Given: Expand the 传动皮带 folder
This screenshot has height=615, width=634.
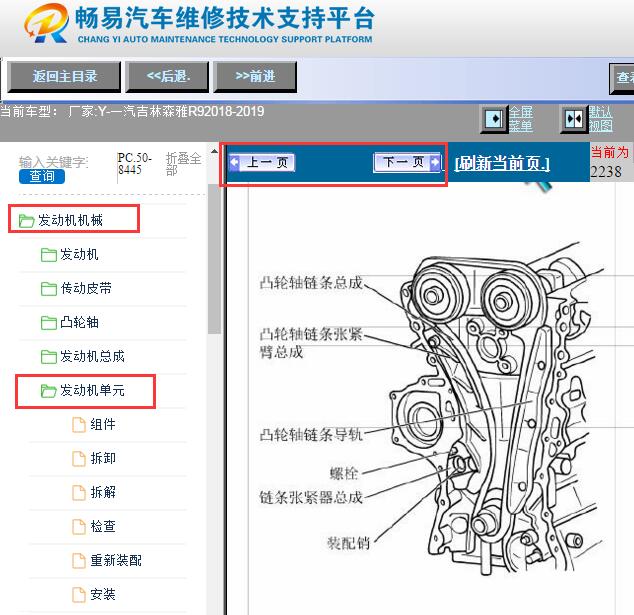Looking at the screenshot, I should pos(86,288).
